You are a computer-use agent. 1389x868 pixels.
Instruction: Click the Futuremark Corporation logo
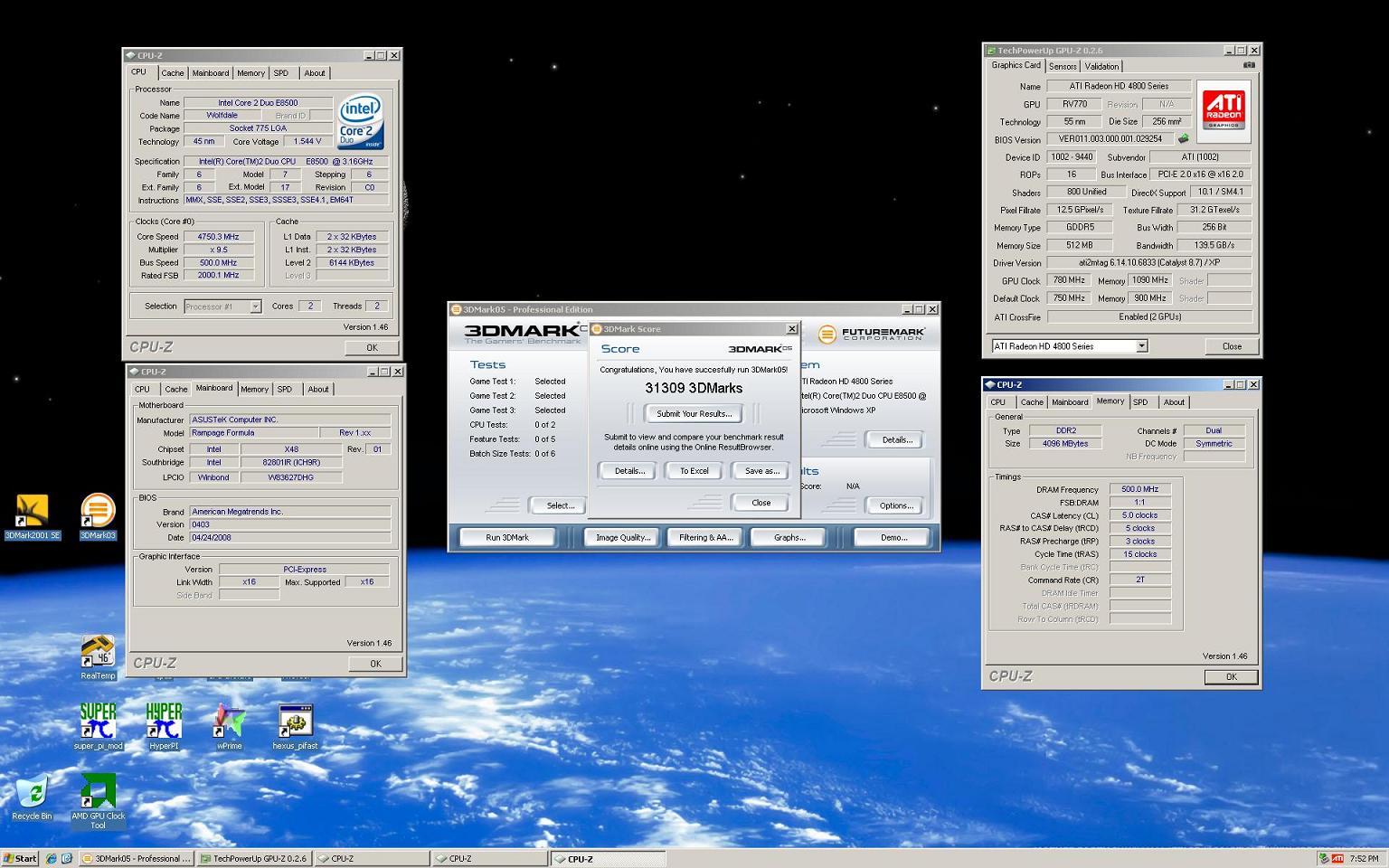[872, 335]
